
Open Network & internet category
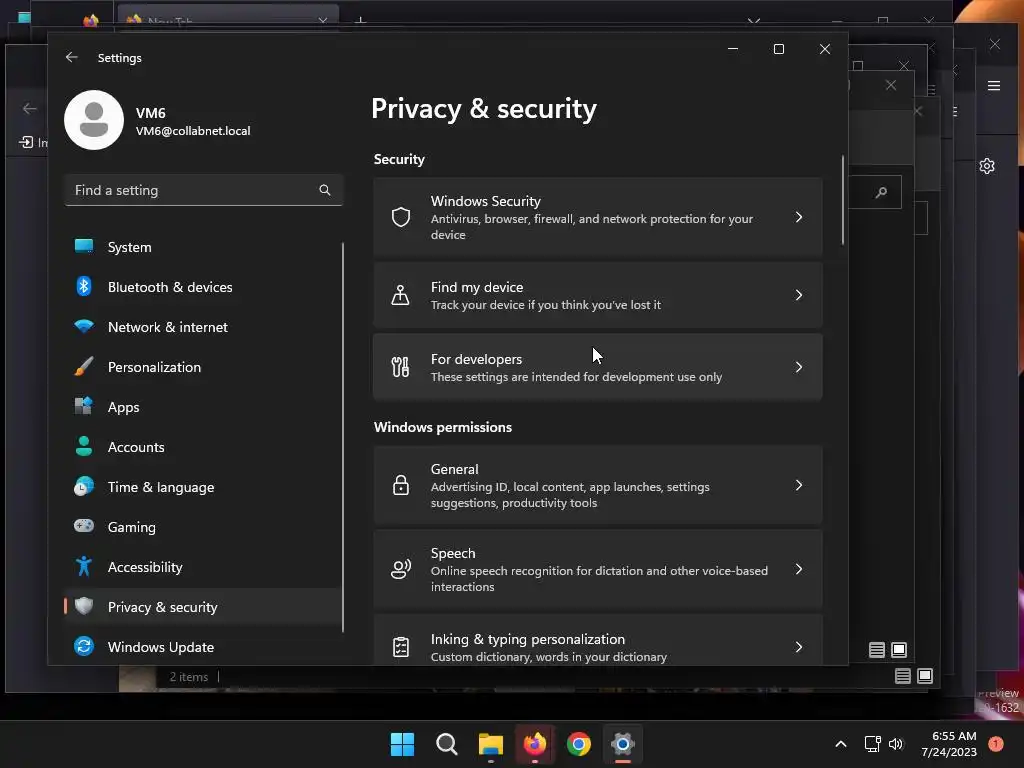tap(202, 327)
